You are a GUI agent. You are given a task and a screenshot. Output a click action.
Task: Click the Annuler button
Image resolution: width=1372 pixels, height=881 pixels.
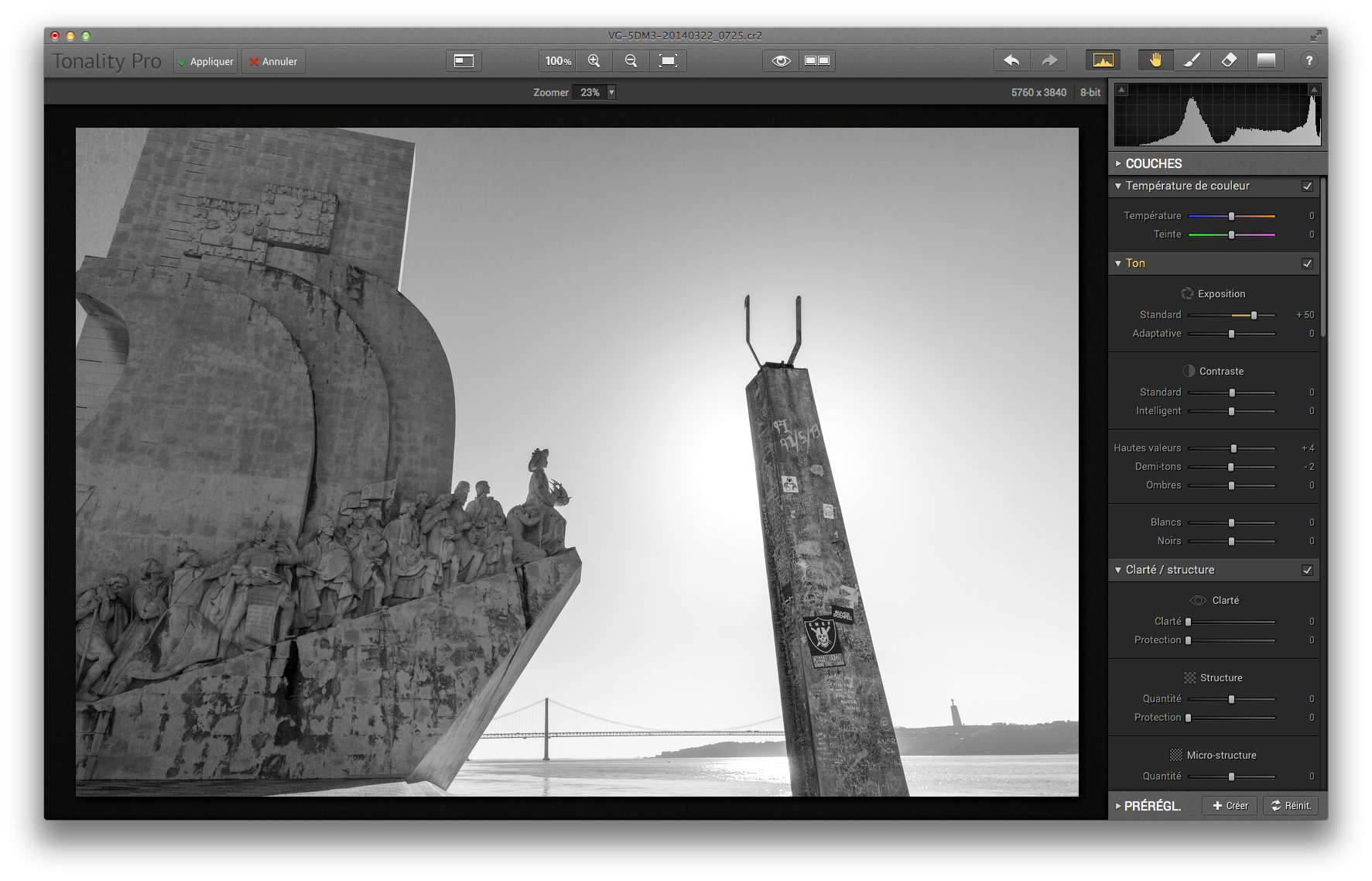pos(273,61)
